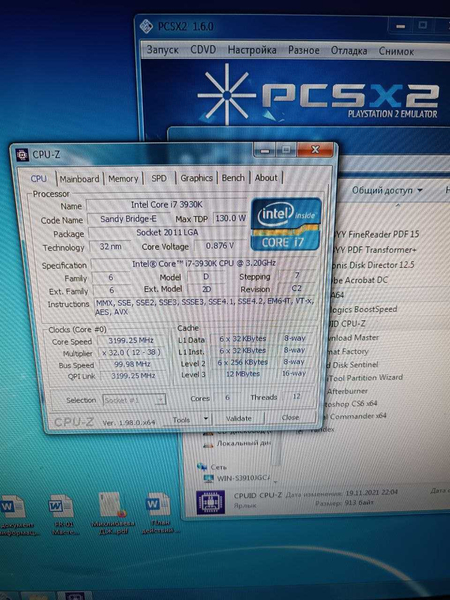The width and height of the screenshot is (450, 600).
Task: Select the Acrobat DC entry
Action: 359,280
